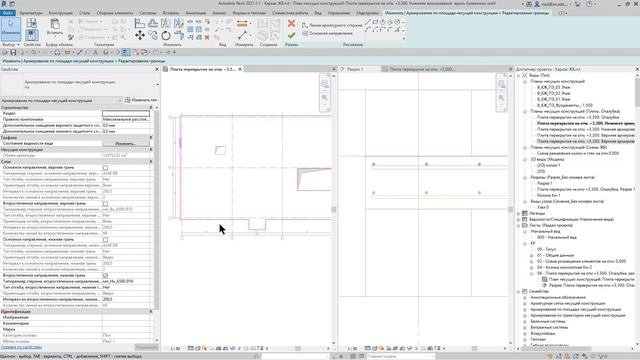Select the Move tool
The image size is (640, 360).
140,36
